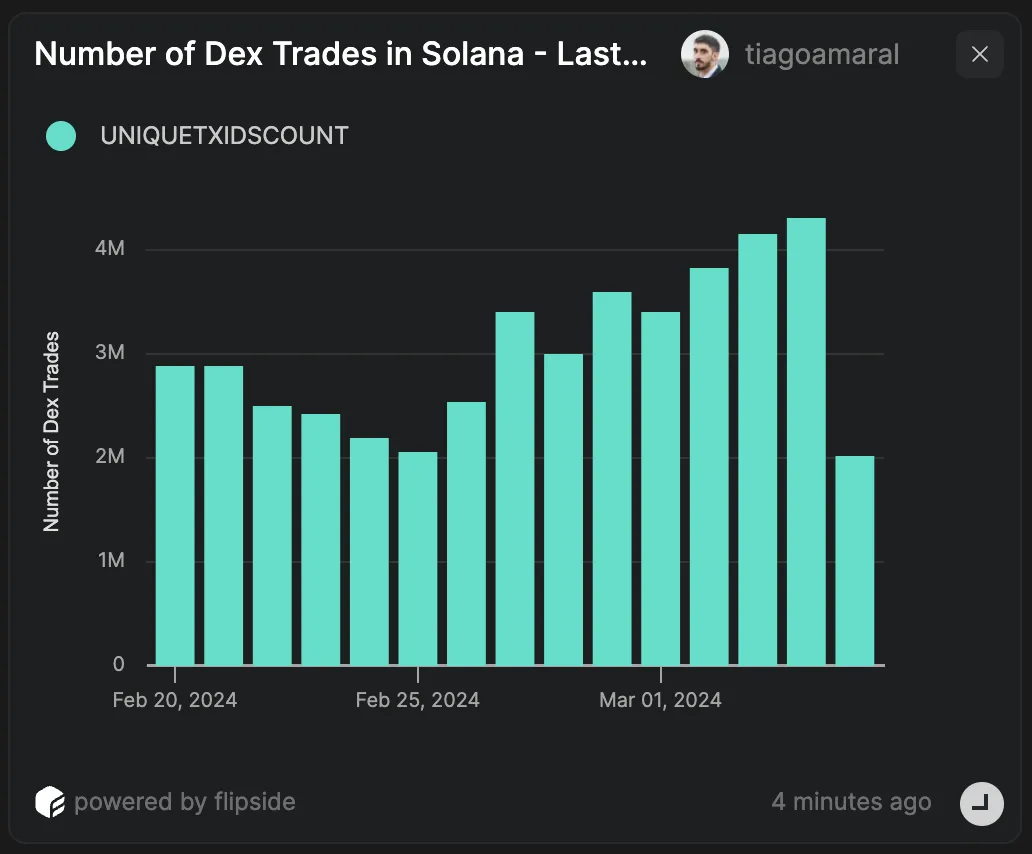Click the tallest bar above 4M
The width and height of the screenshot is (1032, 854).
coord(806,441)
